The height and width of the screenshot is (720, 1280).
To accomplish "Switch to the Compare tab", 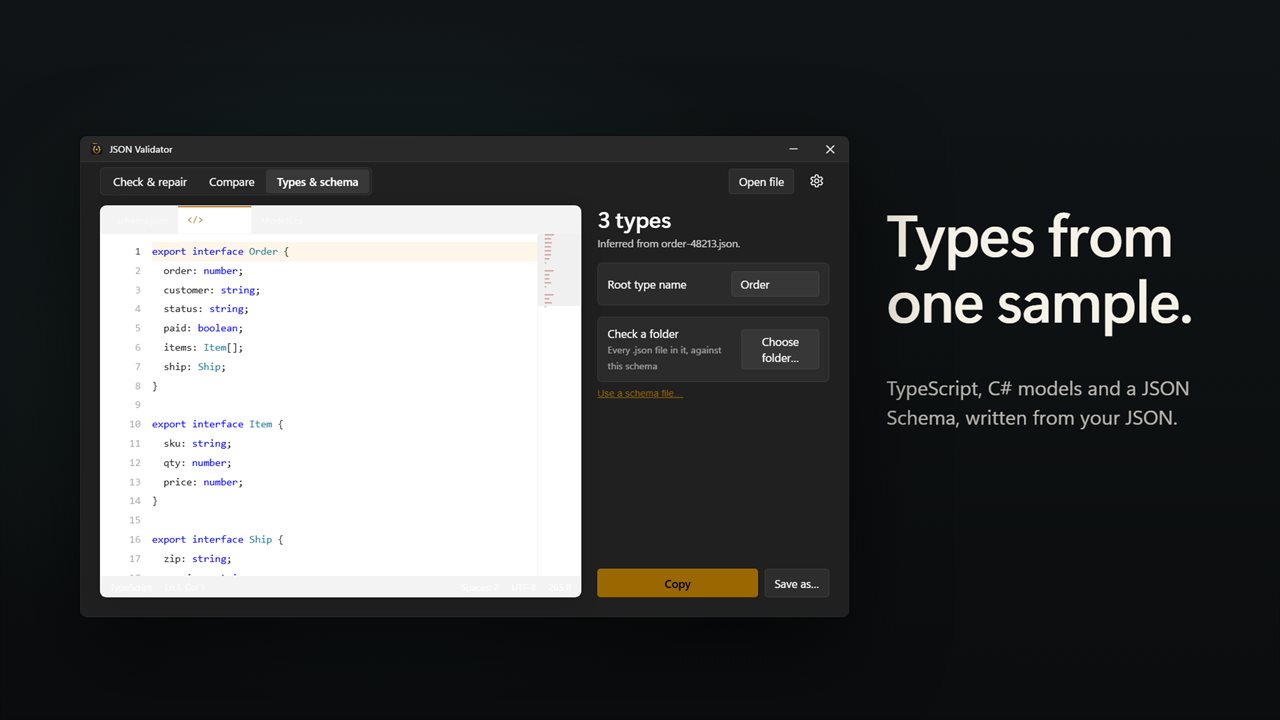I will pyautogui.click(x=232, y=182).
